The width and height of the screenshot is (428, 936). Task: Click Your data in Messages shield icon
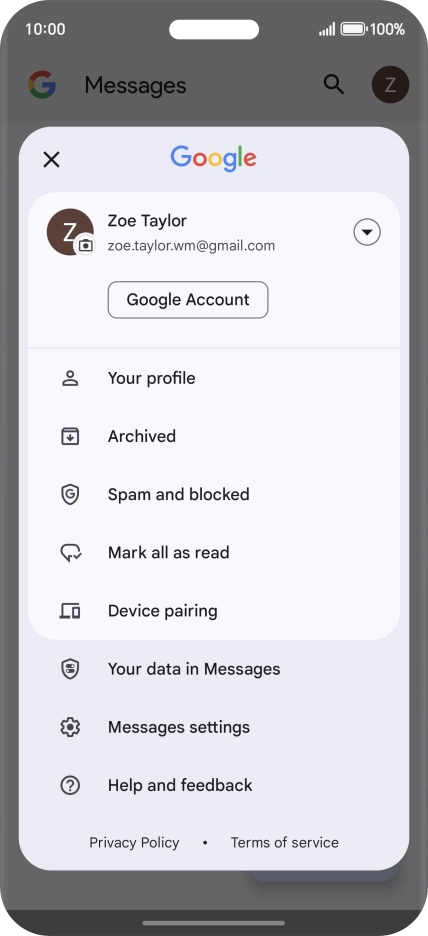70,669
